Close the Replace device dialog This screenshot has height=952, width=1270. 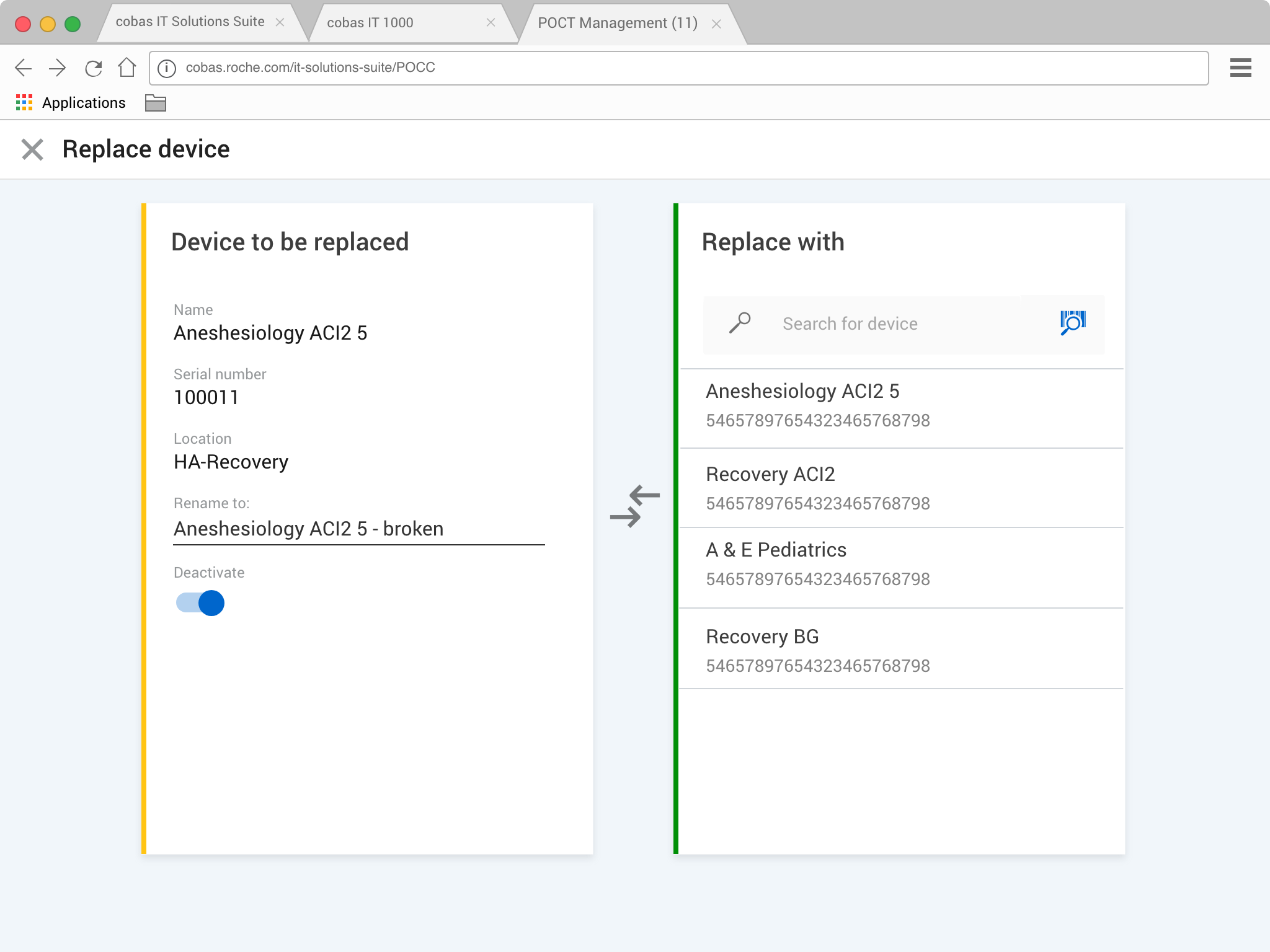32,149
